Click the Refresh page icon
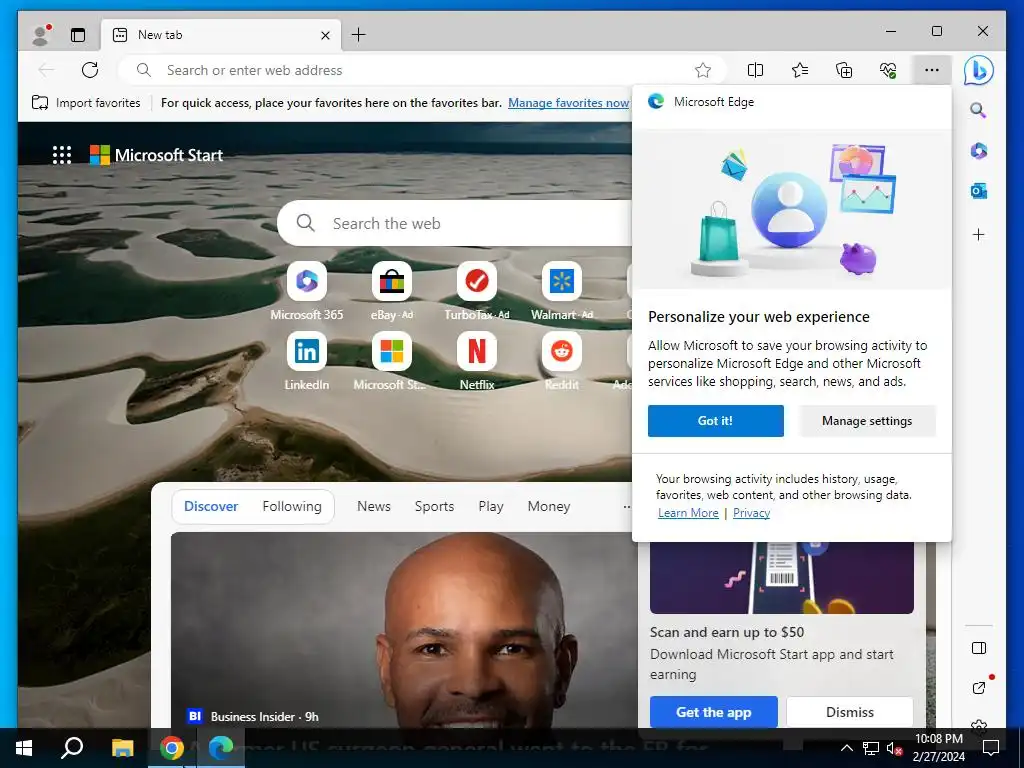The width and height of the screenshot is (1024, 768). point(90,70)
